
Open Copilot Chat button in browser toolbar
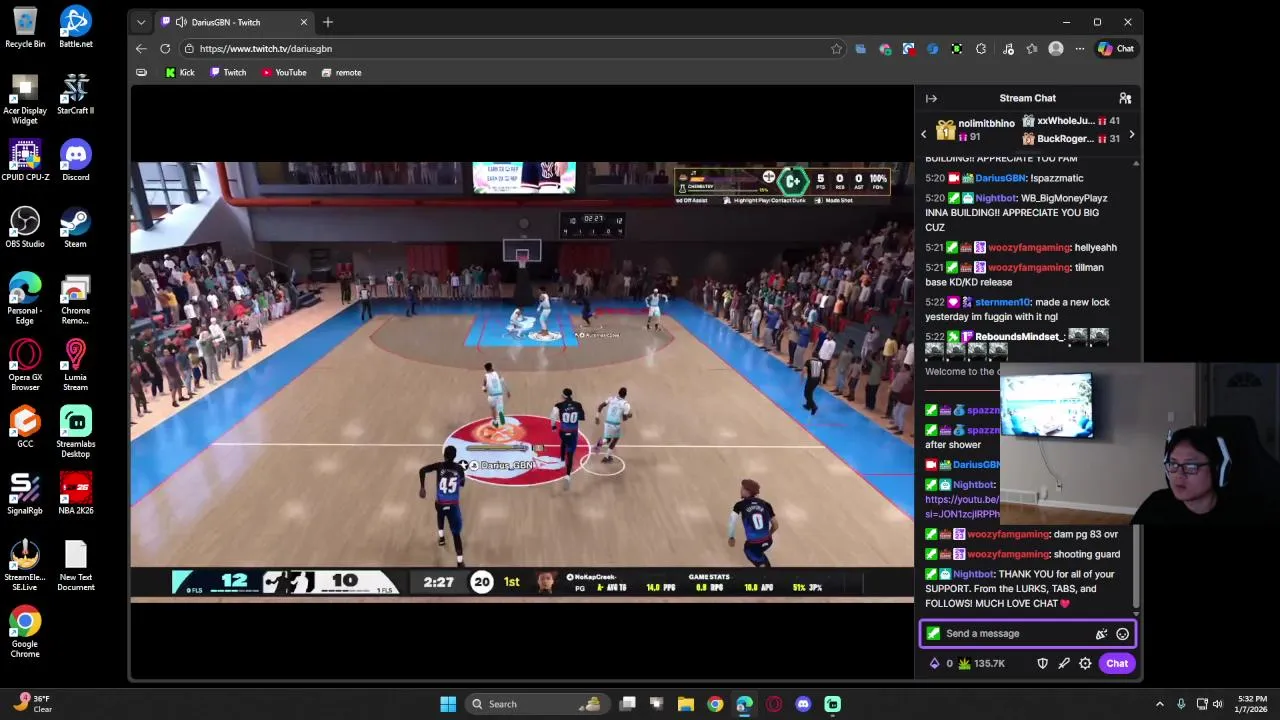click(x=1116, y=48)
